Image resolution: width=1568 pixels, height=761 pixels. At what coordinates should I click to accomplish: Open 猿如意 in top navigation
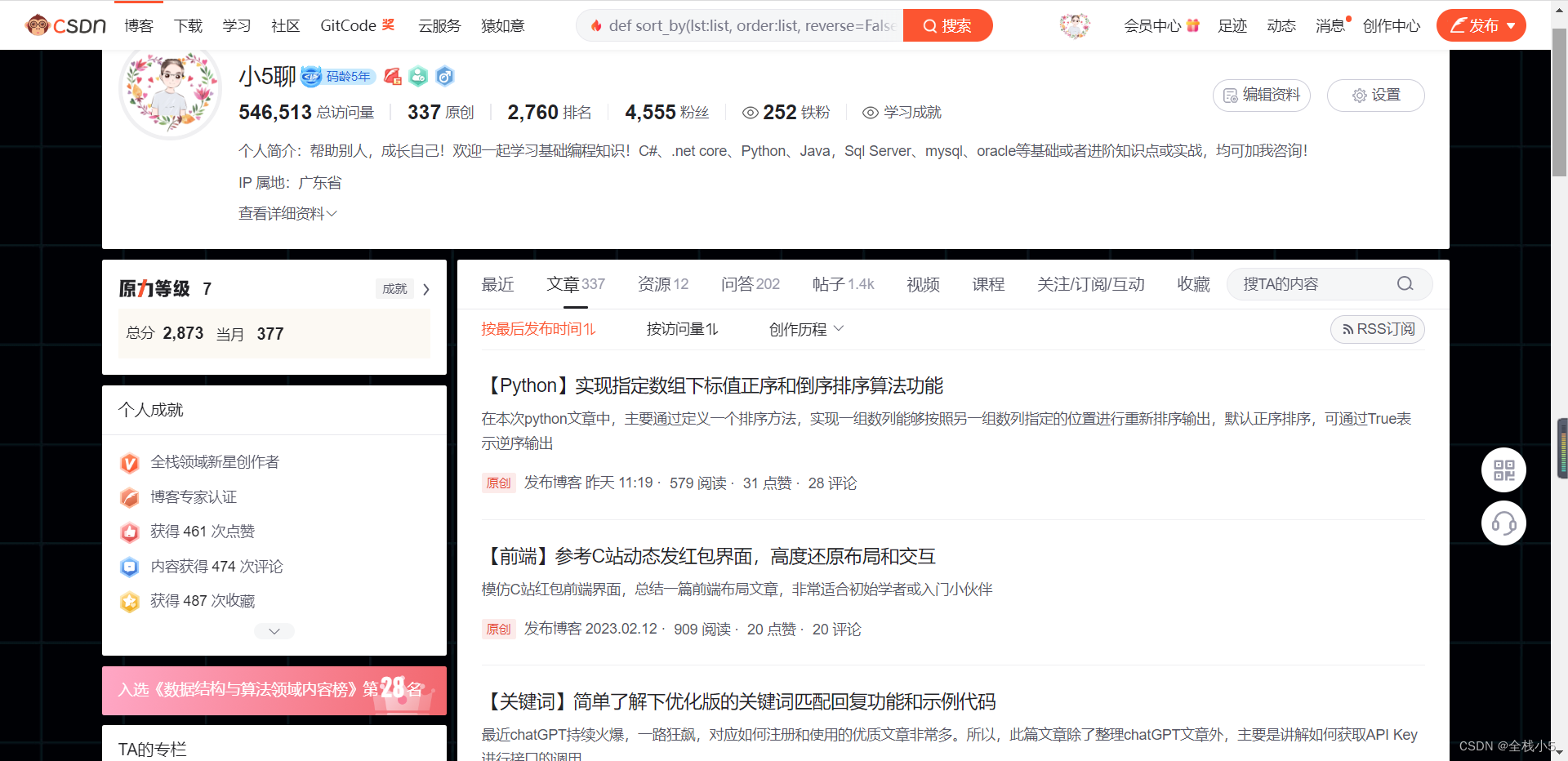click(502, 25)
